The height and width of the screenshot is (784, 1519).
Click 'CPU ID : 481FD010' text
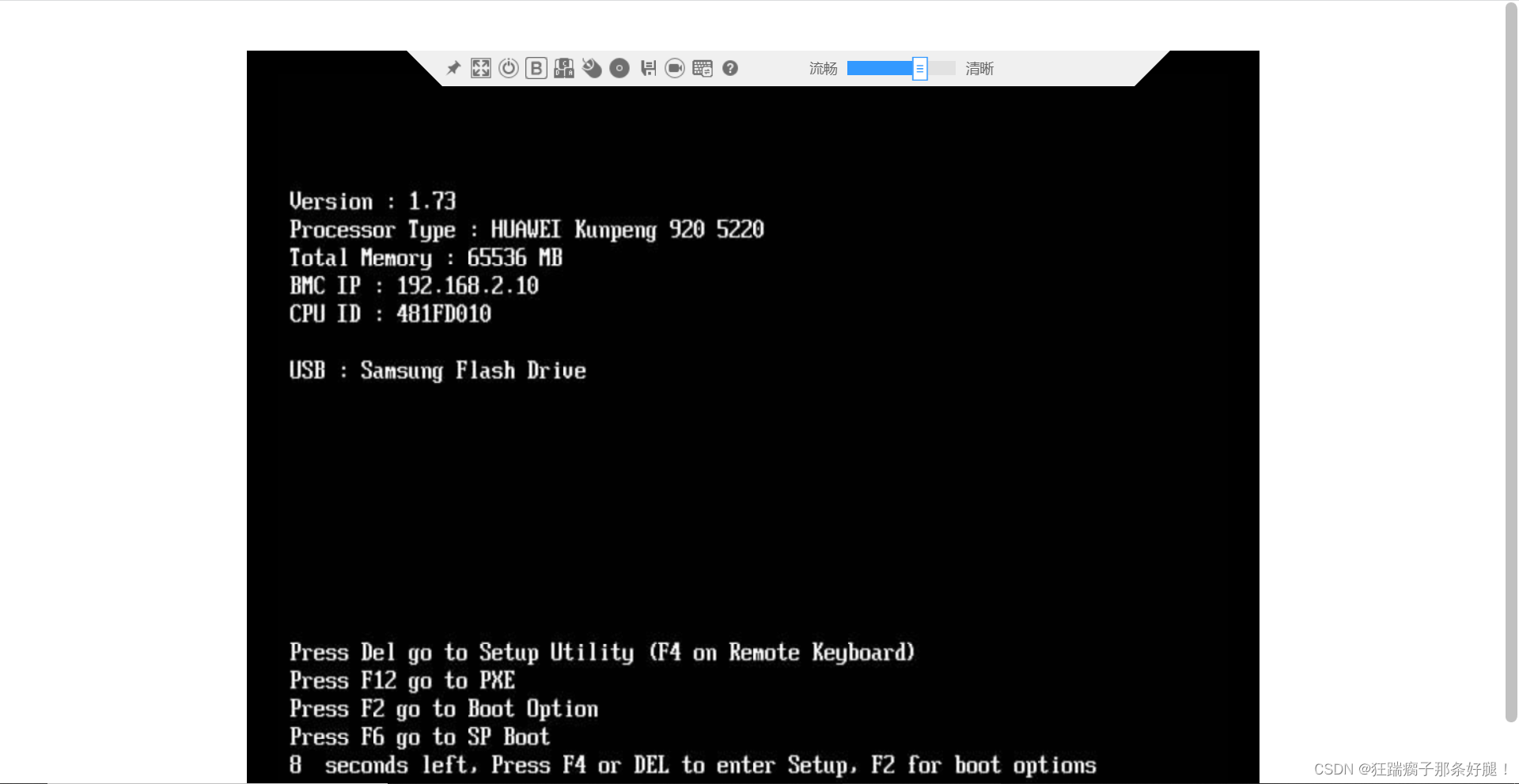(390, 314)
